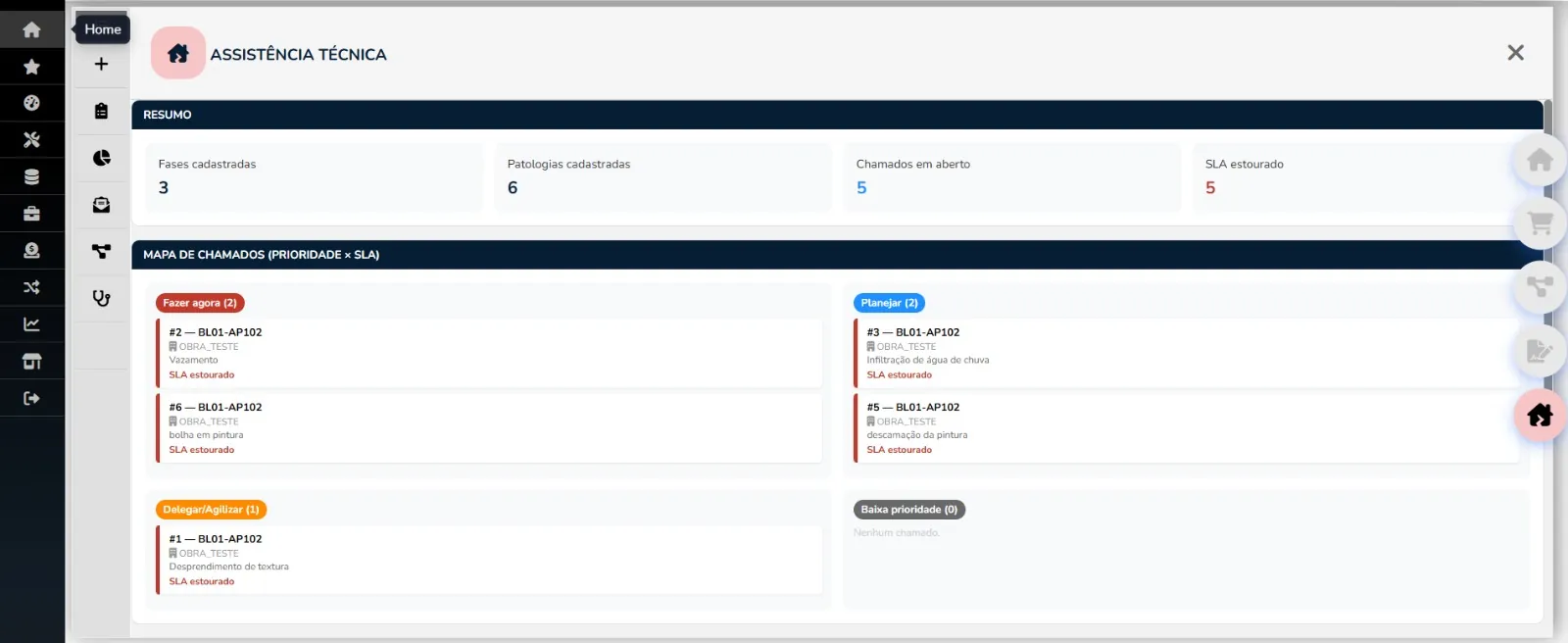Click the floating gray network diagram button
The image size is (1568, 643).
click(1540, 287)
